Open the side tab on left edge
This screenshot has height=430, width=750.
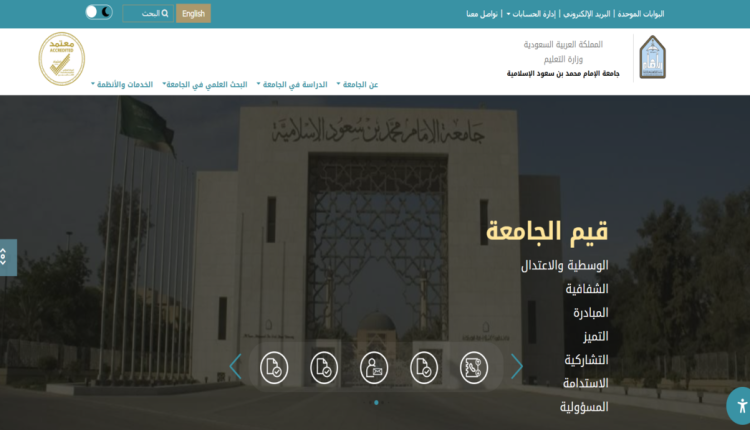pos(8,257)
